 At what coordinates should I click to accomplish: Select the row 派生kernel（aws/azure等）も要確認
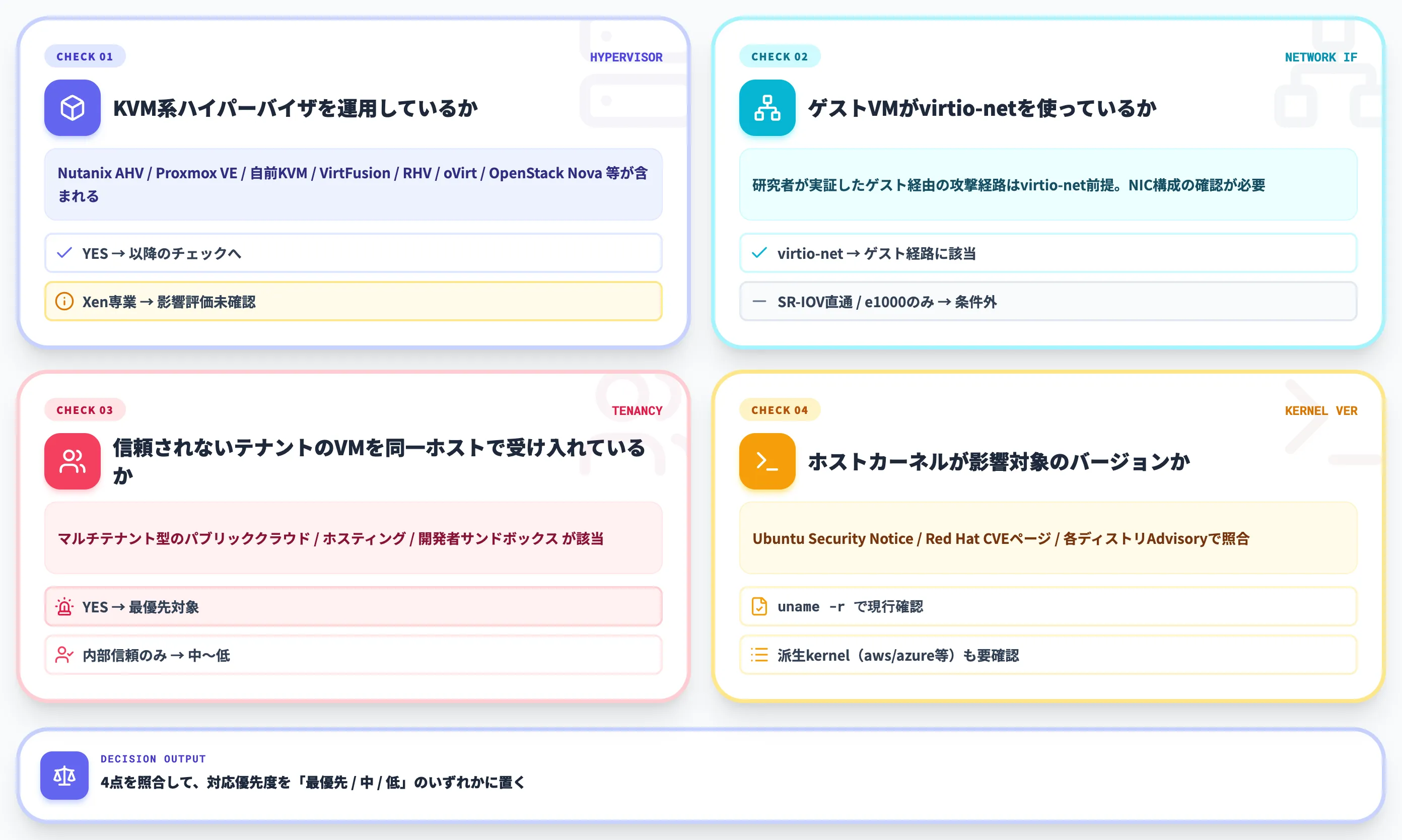1048,655
